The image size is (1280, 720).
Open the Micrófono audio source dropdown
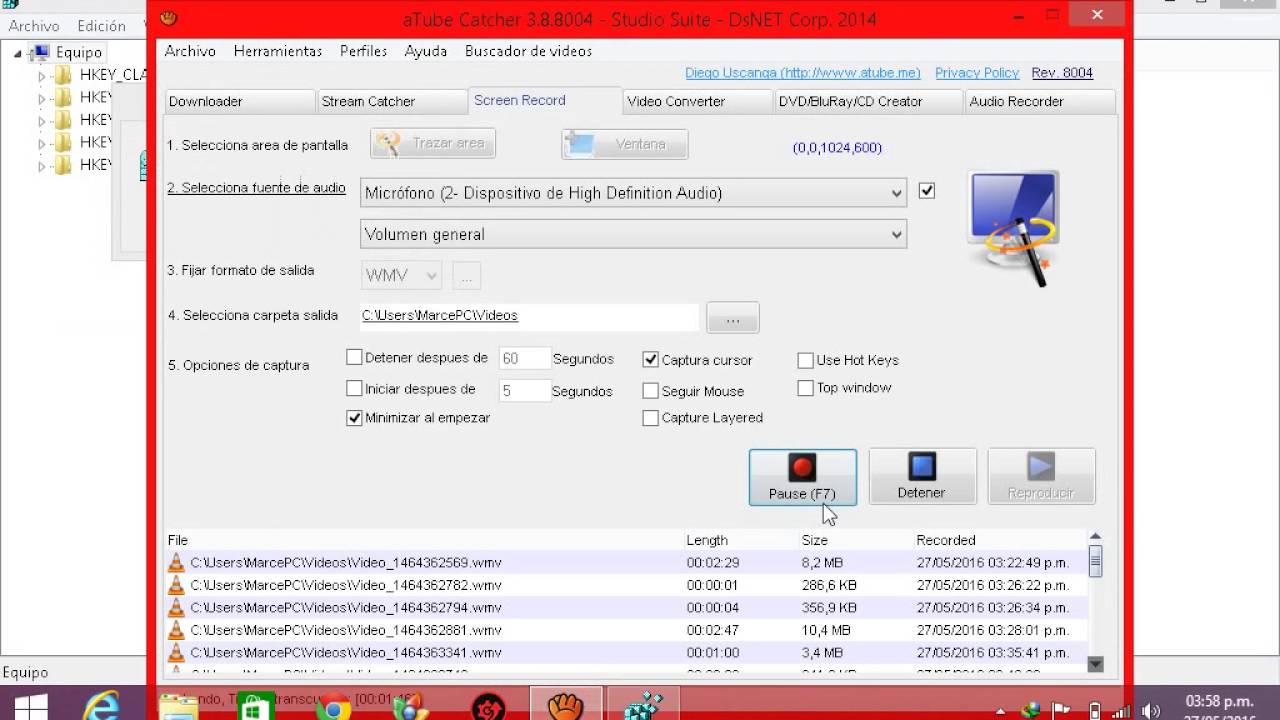click(x=633, y=193)
